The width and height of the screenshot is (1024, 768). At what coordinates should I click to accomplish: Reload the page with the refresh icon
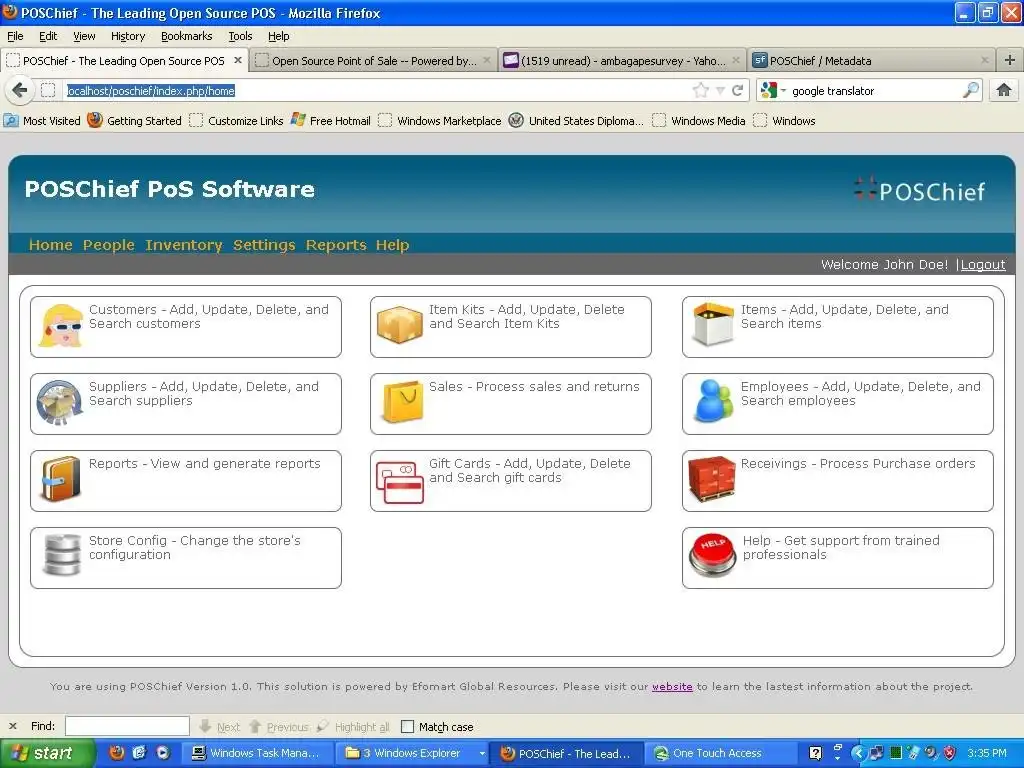(737, 90)
